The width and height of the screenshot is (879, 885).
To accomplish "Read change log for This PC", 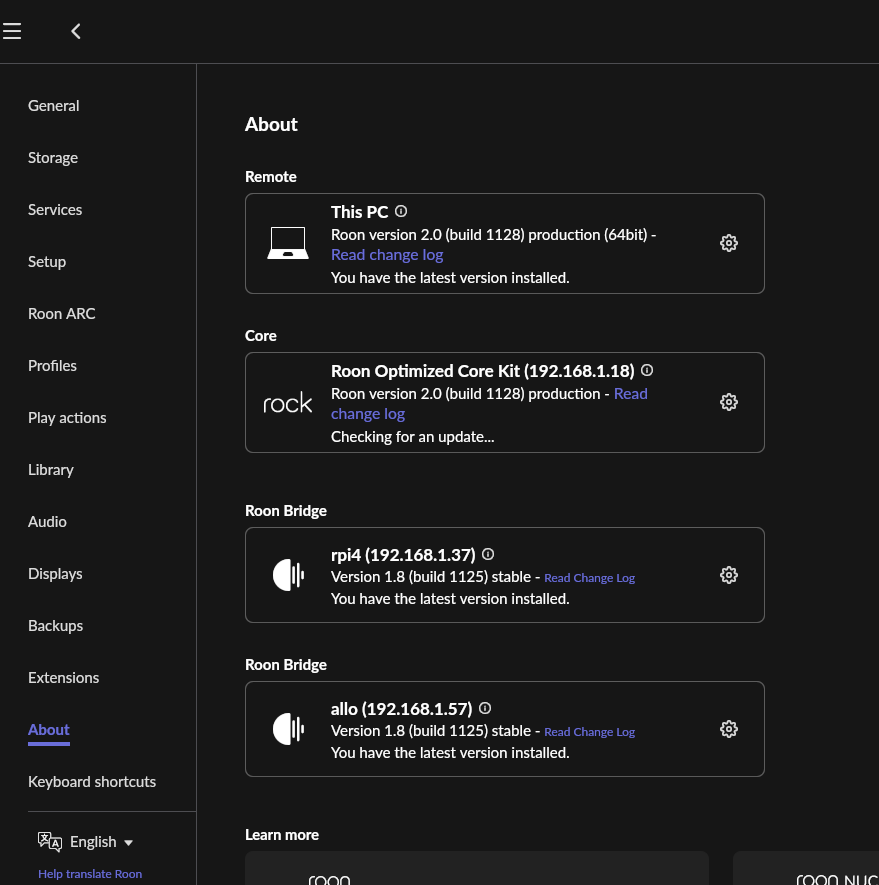I will (387, 255).
